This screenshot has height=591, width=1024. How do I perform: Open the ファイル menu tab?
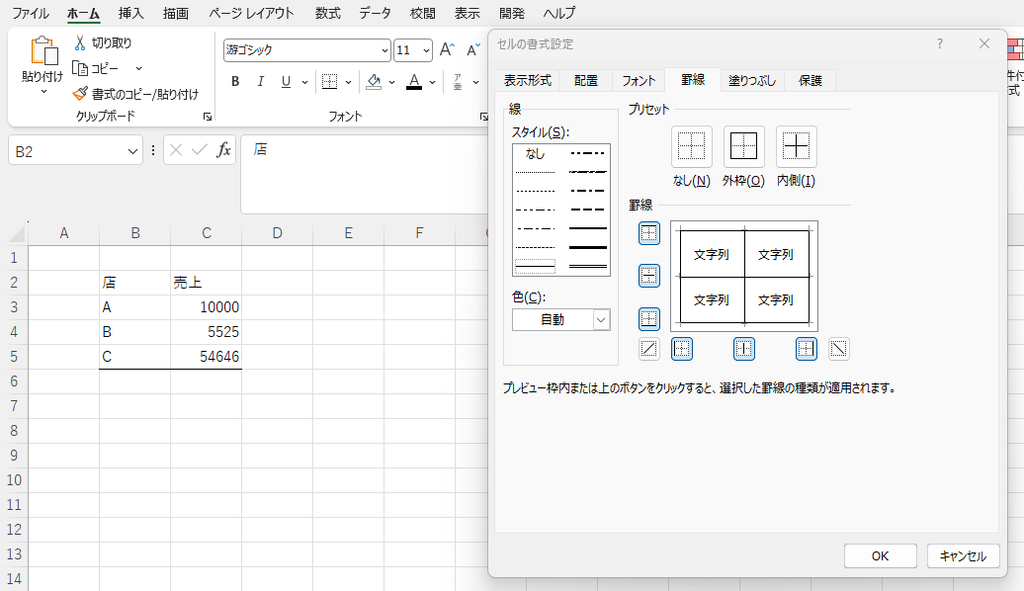tap(31, 13)
